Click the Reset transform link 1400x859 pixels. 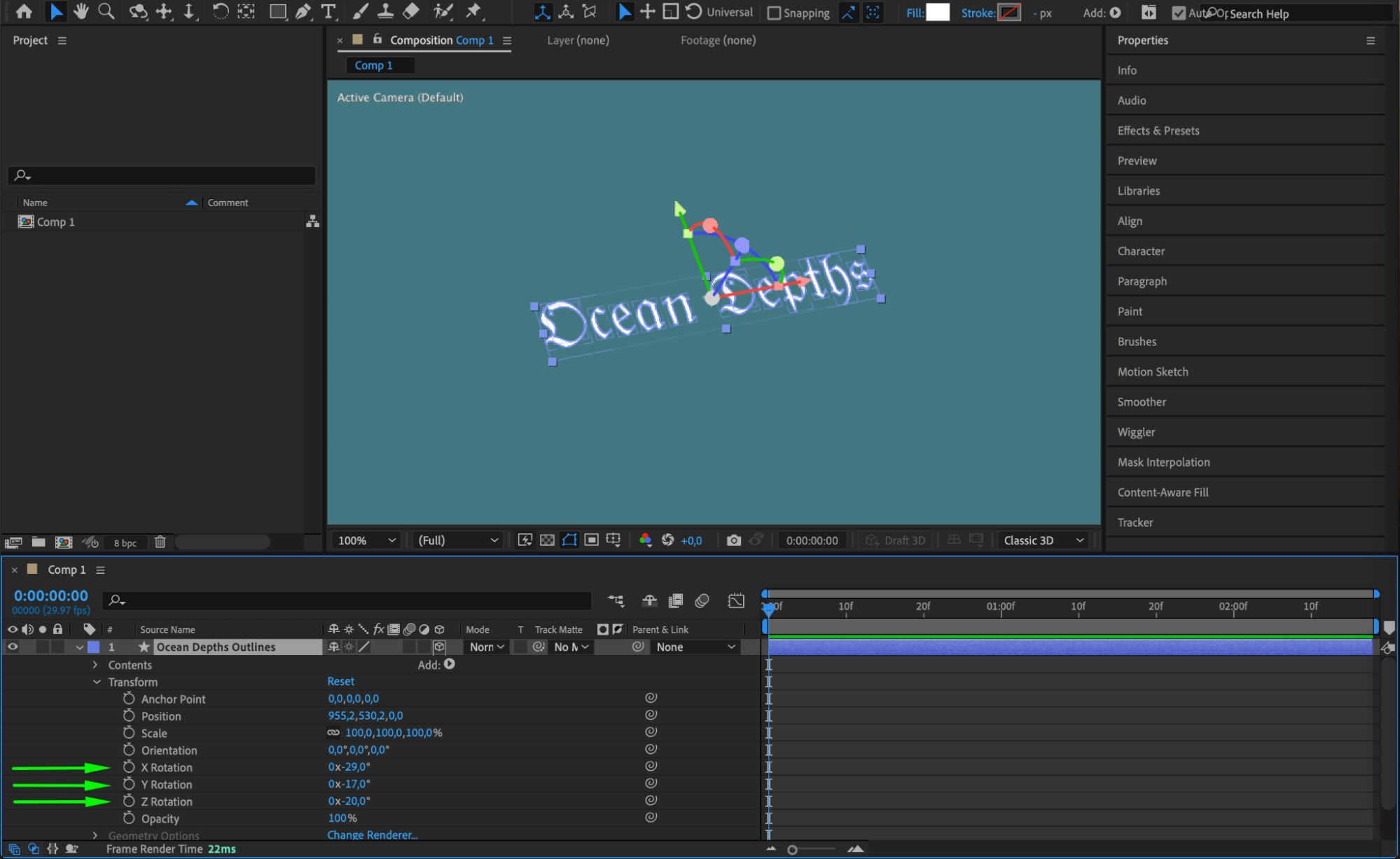[340, 681]
